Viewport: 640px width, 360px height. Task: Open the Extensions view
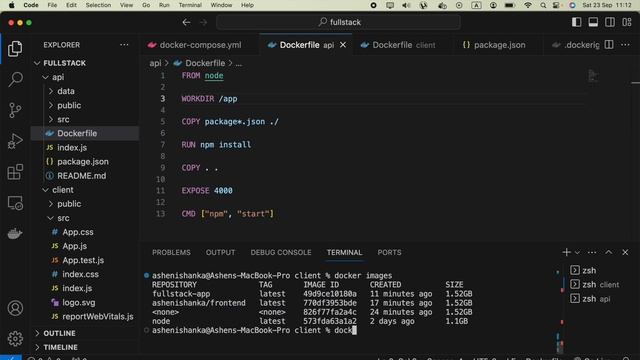point(15,172)
